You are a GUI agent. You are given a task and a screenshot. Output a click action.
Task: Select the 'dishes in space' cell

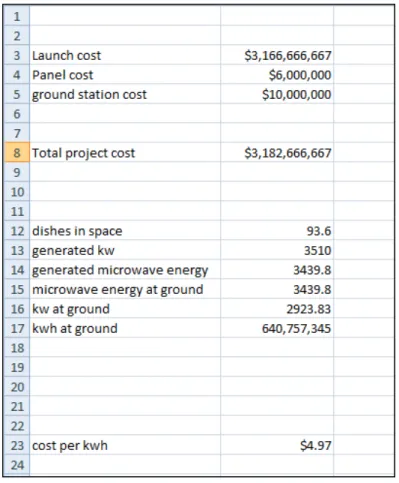(x=125, y=231)
